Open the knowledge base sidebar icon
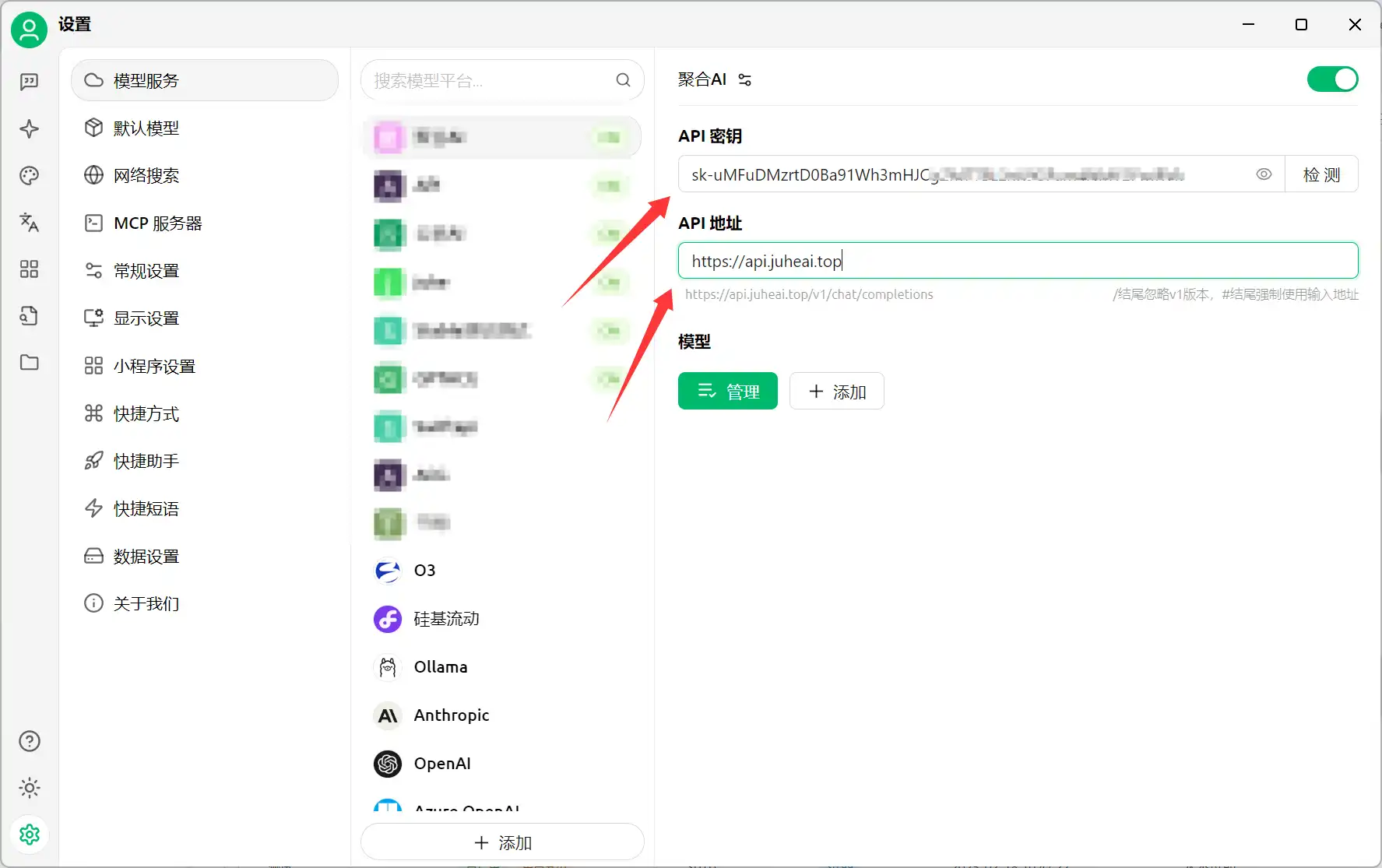The width and height of the screenshot is (1382, 868). pos(30,316)
